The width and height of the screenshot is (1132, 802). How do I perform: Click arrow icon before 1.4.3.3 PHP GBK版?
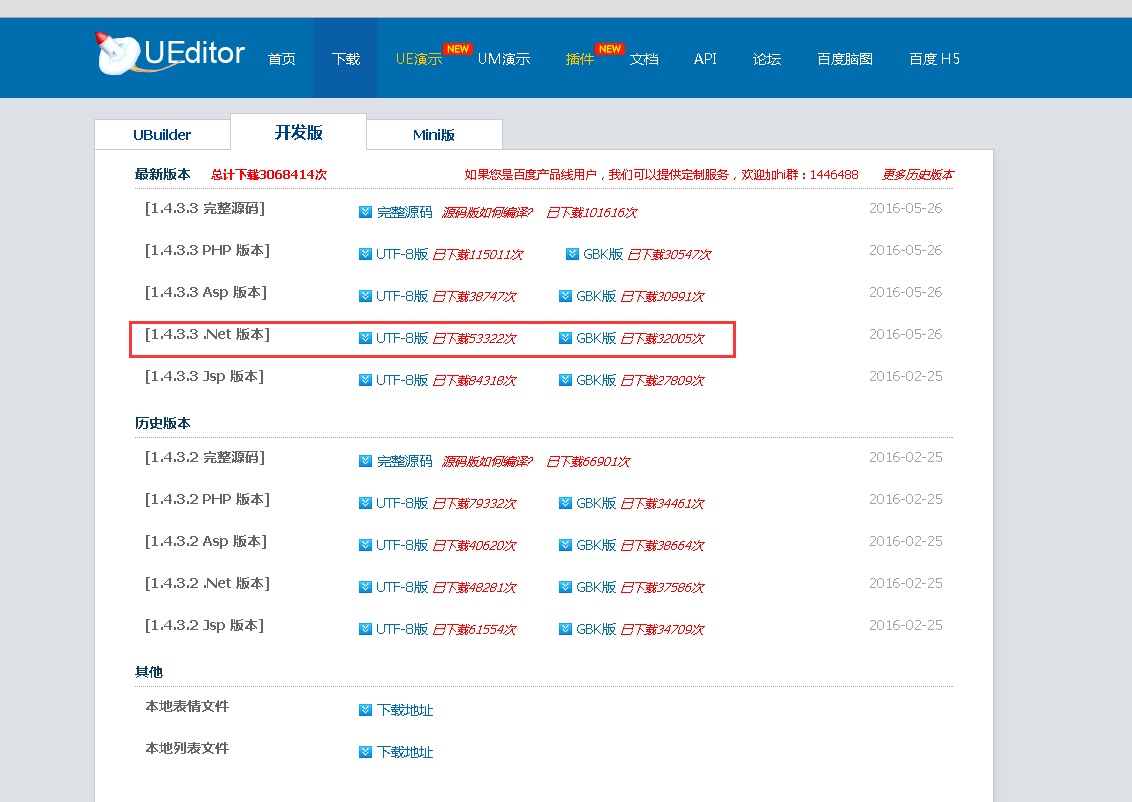click(572, 254)
